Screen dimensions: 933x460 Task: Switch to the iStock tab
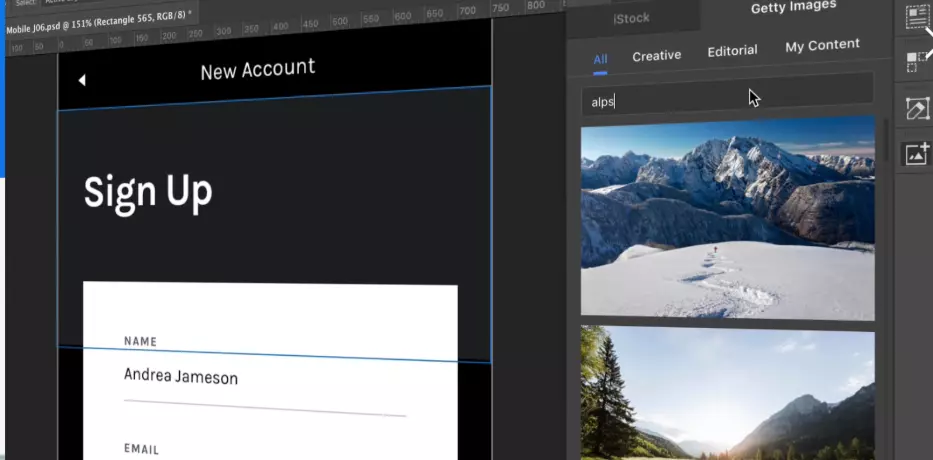631,18
